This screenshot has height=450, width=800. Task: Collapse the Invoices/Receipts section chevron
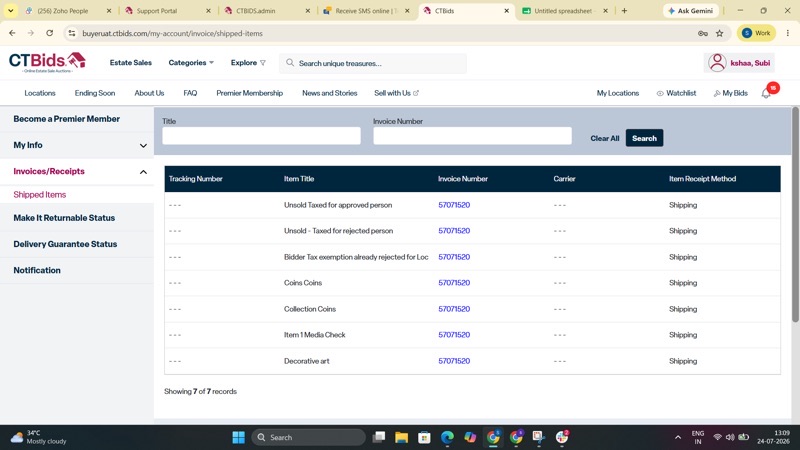pyautogui.click(x=143, y=172)
